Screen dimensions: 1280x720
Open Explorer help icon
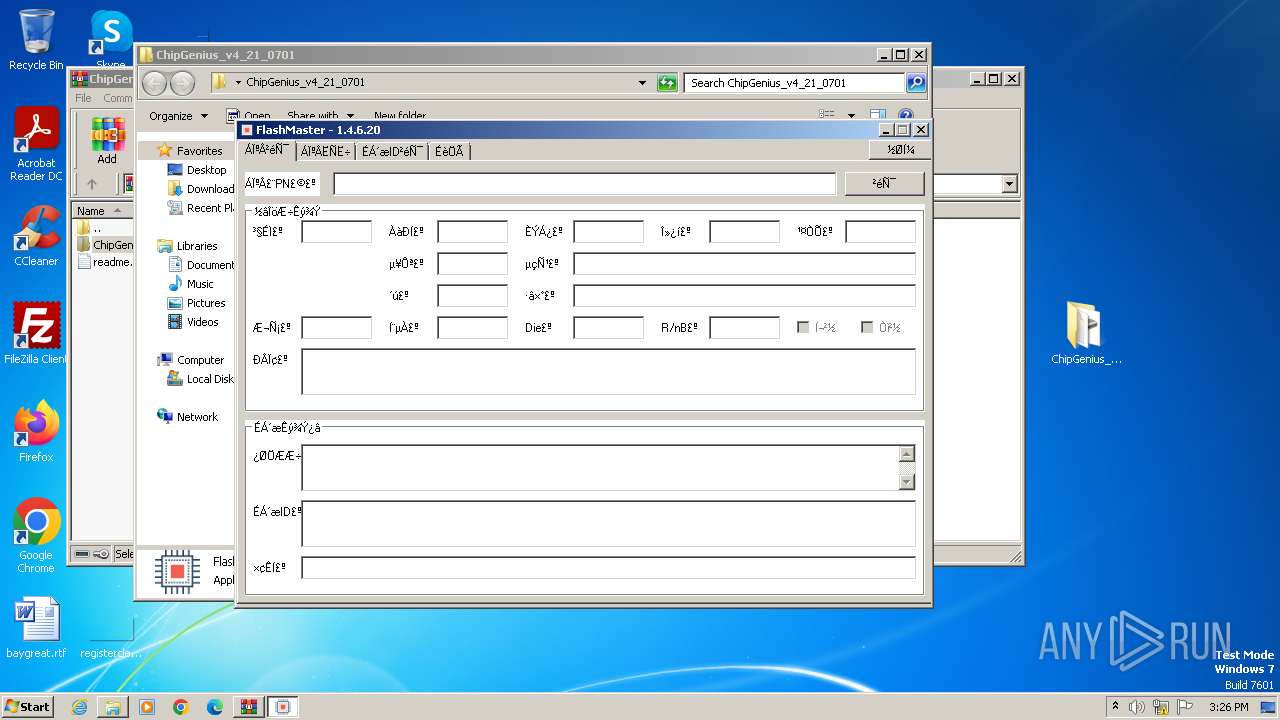point(905,116)
